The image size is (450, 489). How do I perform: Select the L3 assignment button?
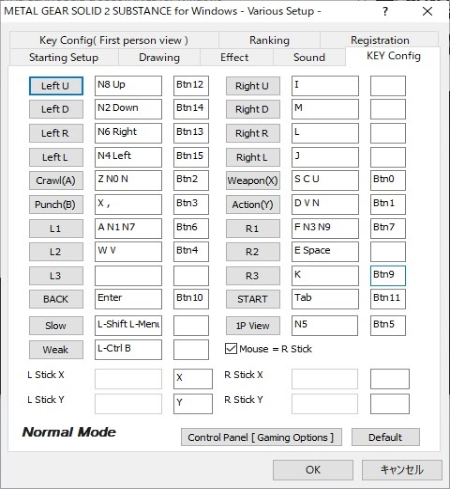(x=56, y=276)
